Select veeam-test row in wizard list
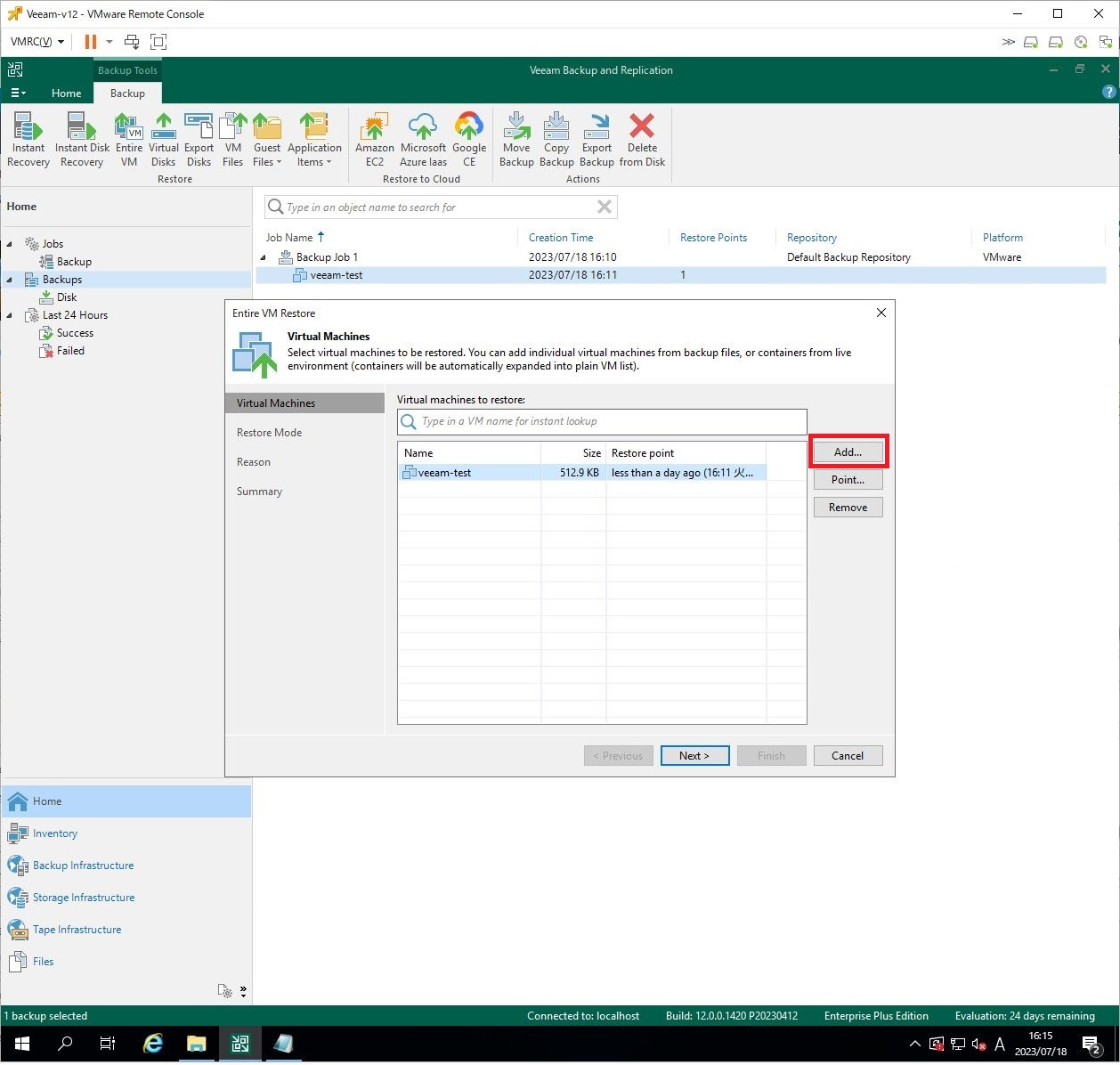 (582, 473)
